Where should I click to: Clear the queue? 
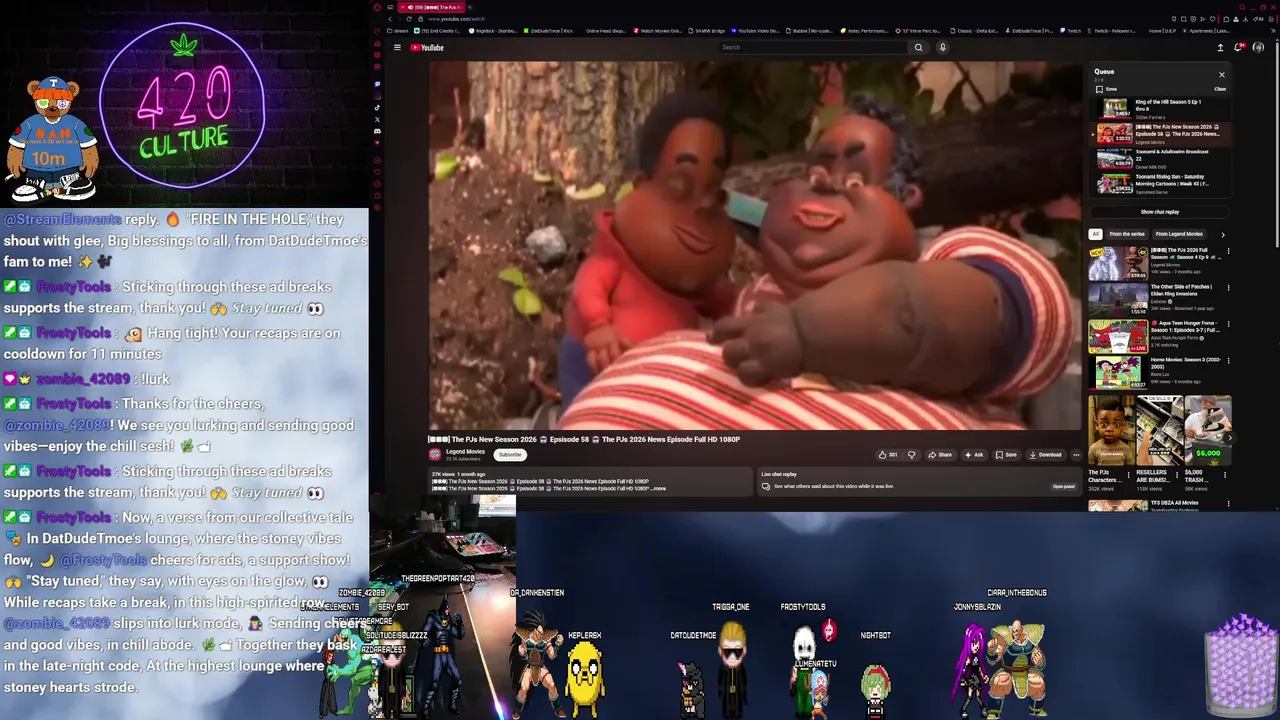pos(1220,89)
